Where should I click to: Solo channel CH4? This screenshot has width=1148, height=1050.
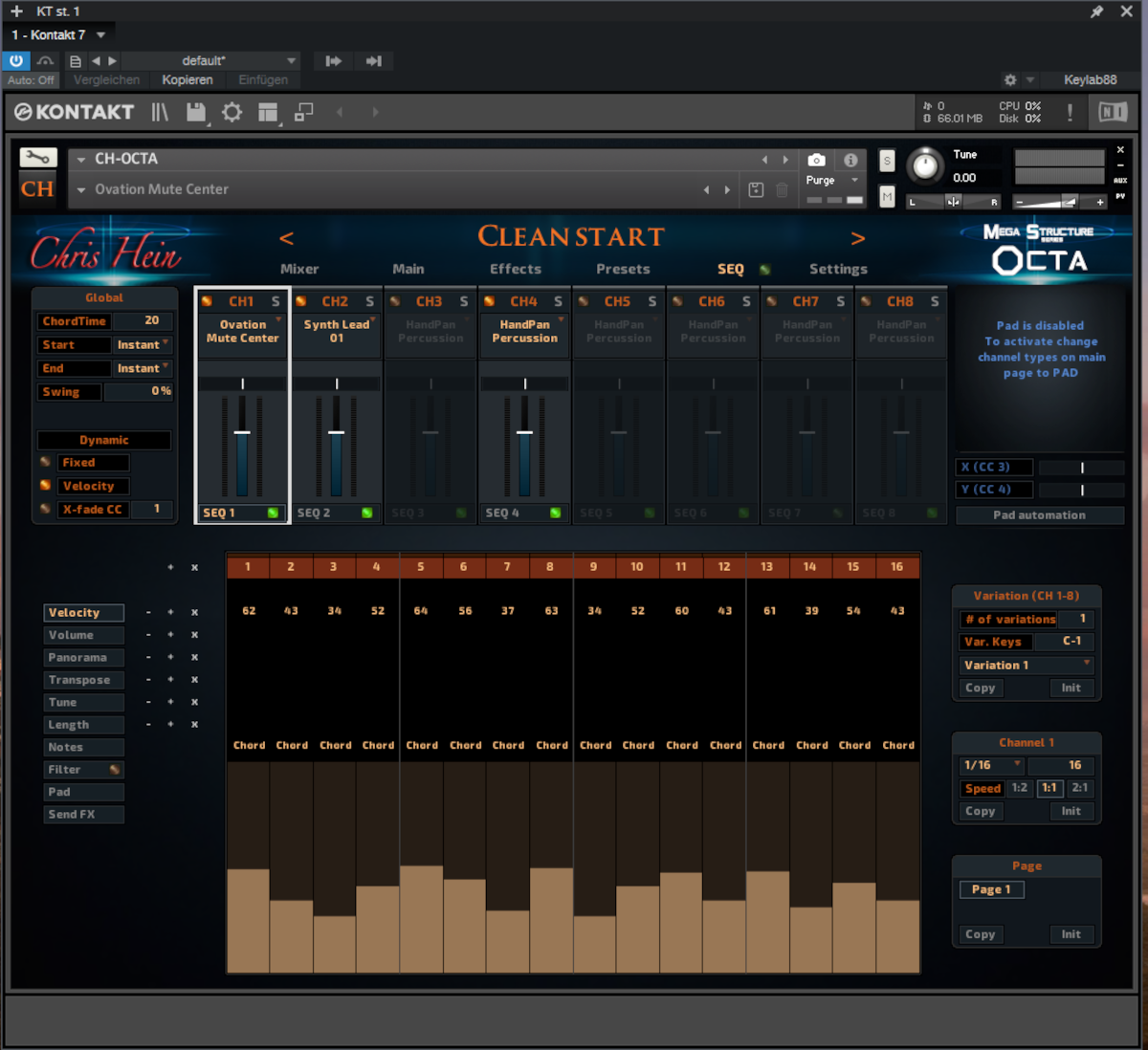(x=559, y=301)
